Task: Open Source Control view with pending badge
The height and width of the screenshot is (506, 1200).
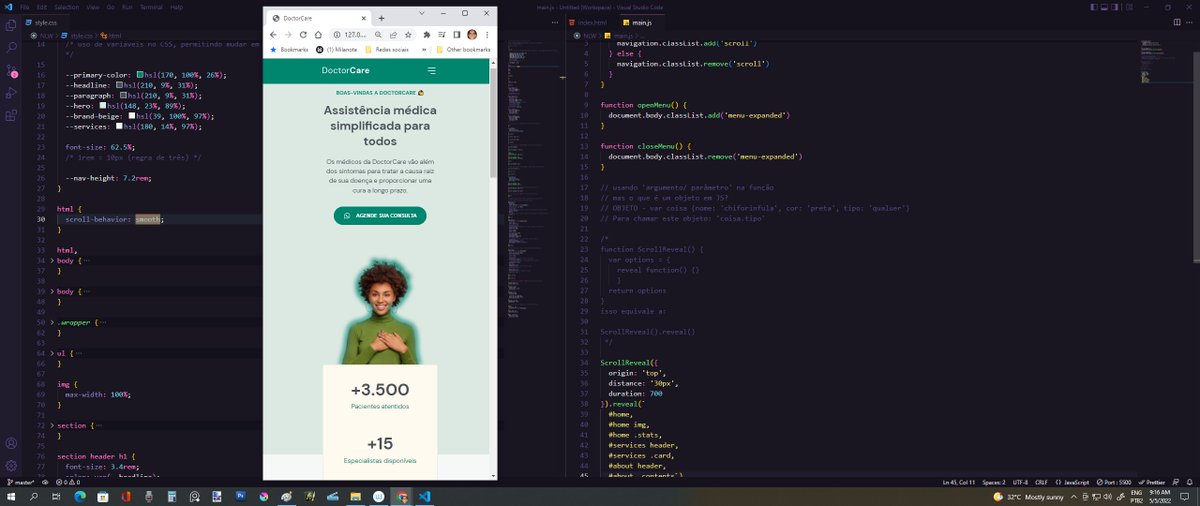Action: 10,71
